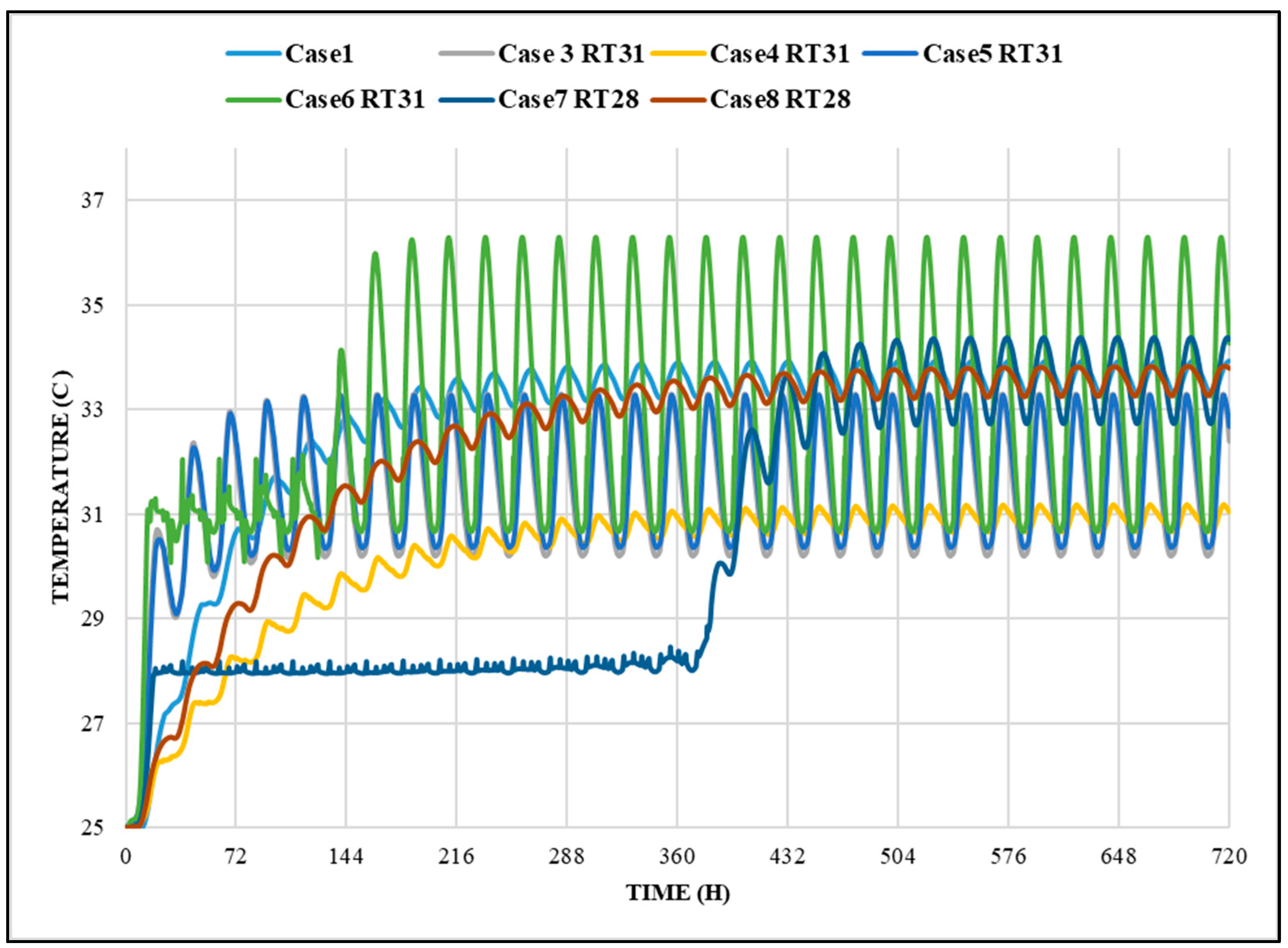Select the Case1 legend label

319,54
